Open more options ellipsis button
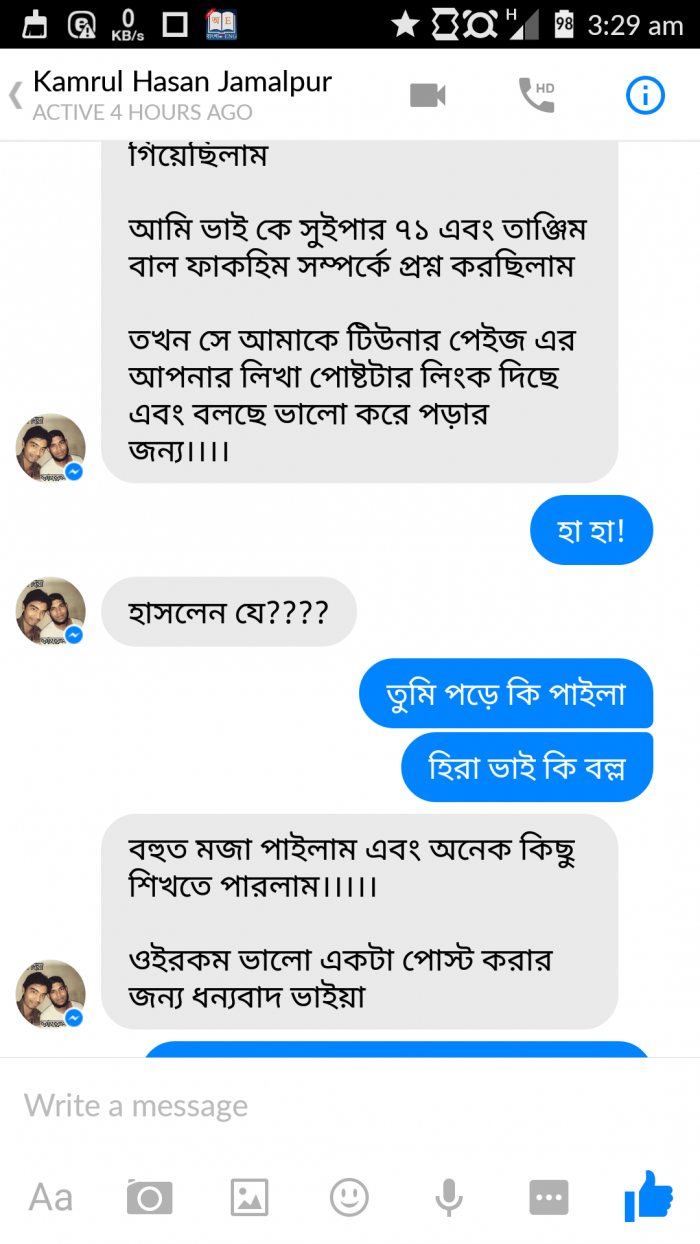The width and height of the screenshot is (700, 1244). coord(549,1197)
